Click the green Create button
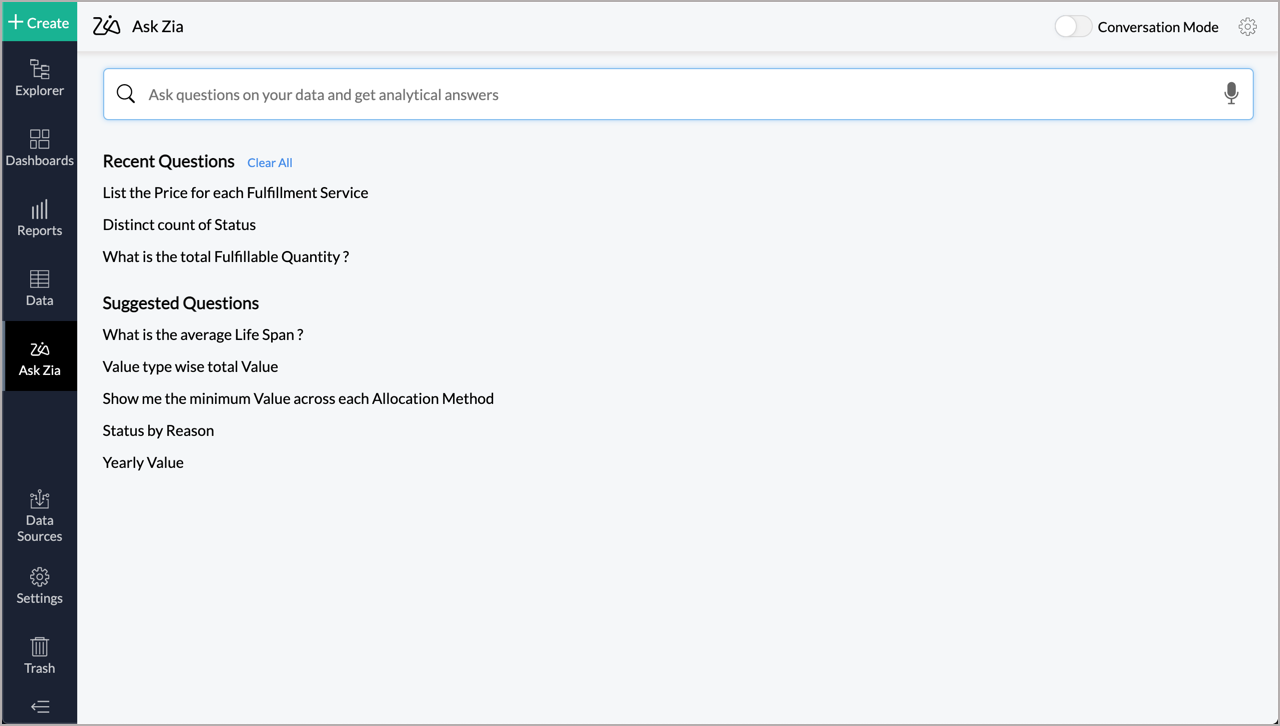The width and height of the screenshot is (1280, 726). click(39, 22)
